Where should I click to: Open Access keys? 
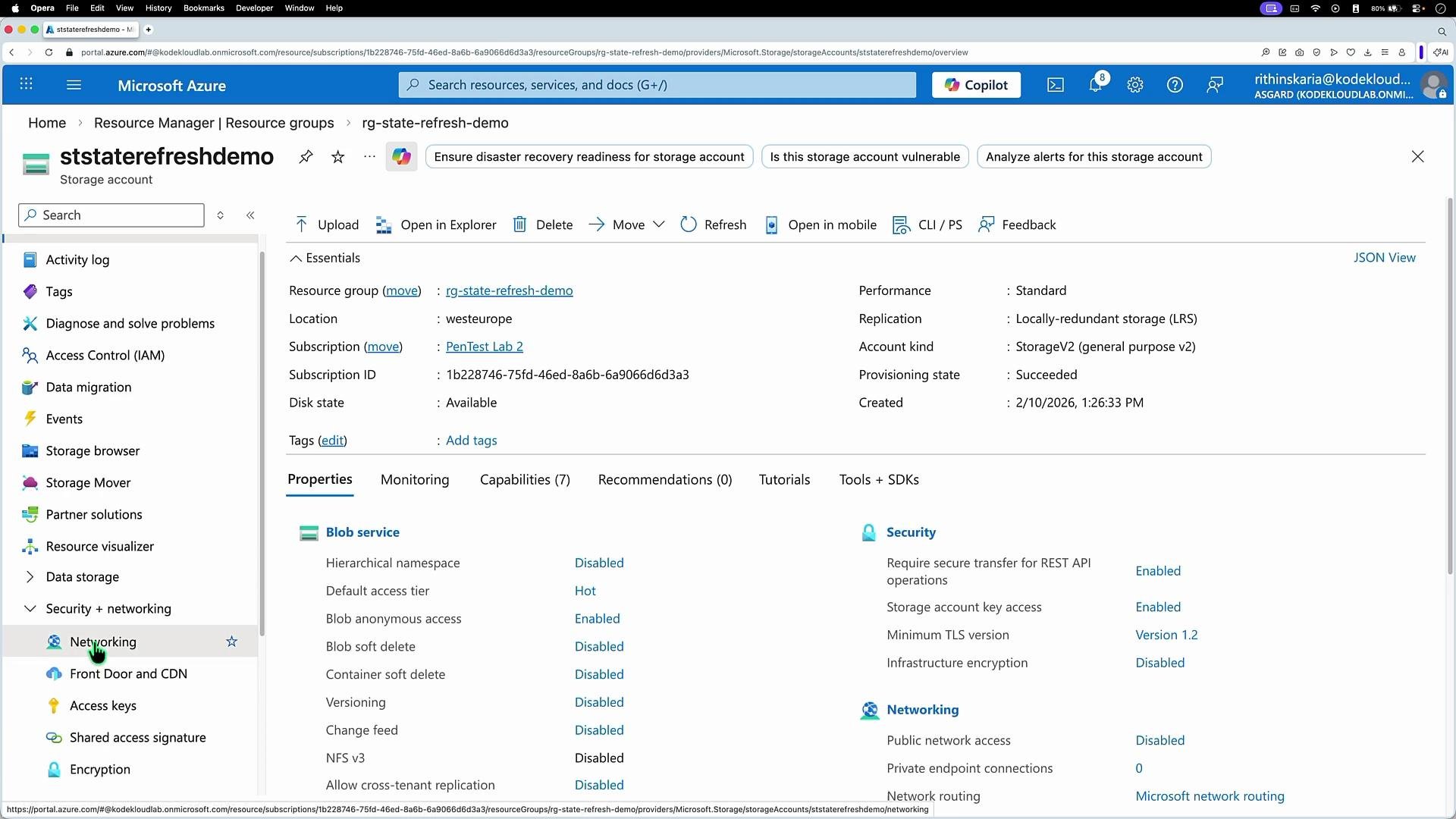coord(103,706)
